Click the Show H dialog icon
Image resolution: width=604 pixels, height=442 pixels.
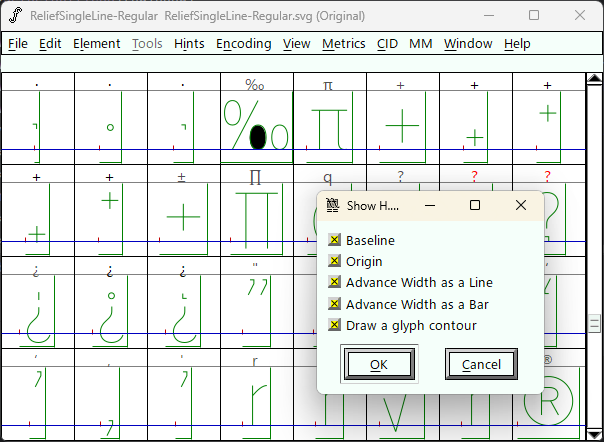click(333, 205)
